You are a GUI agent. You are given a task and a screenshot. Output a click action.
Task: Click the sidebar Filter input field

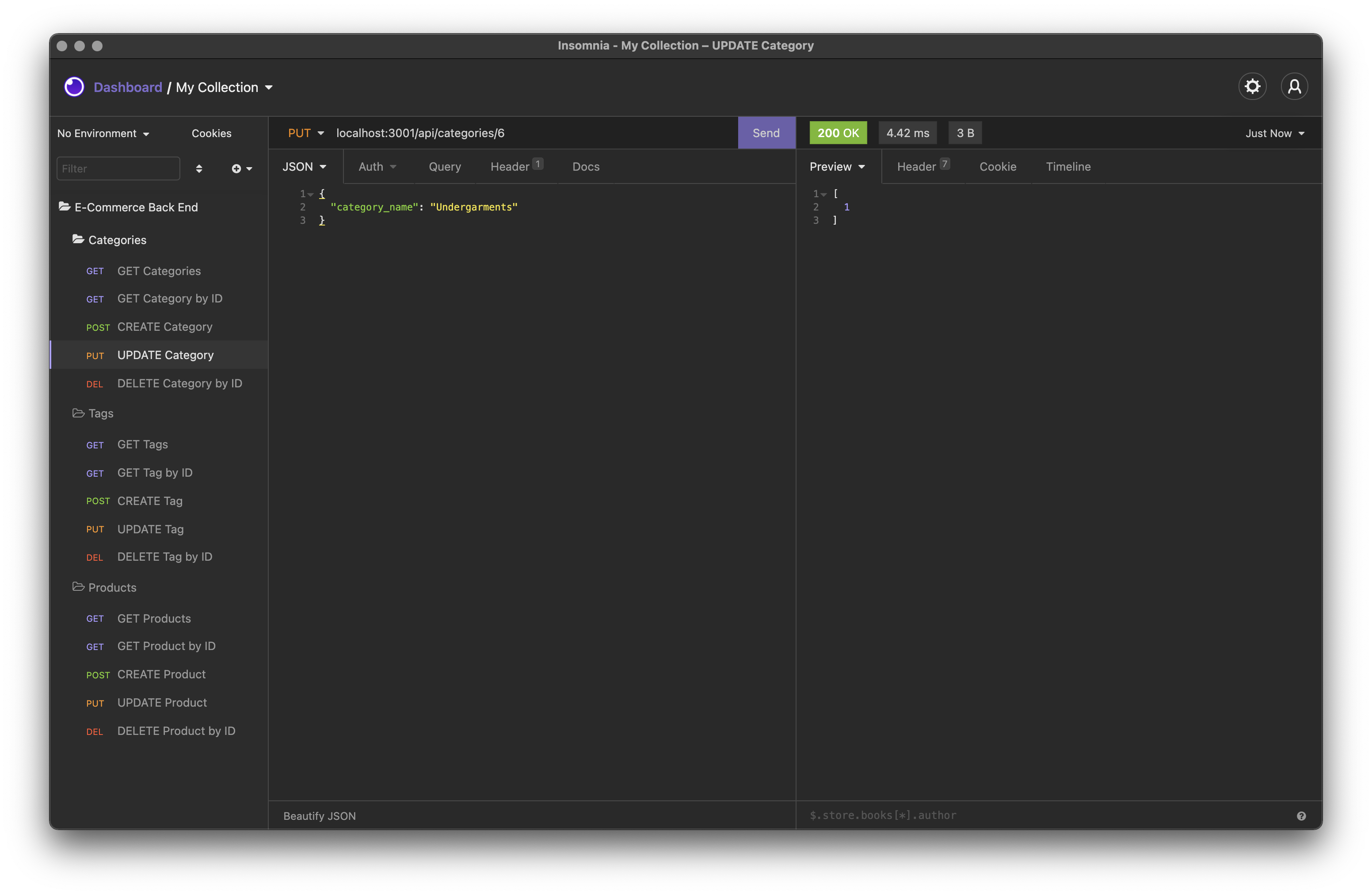(x=118, y=168)
